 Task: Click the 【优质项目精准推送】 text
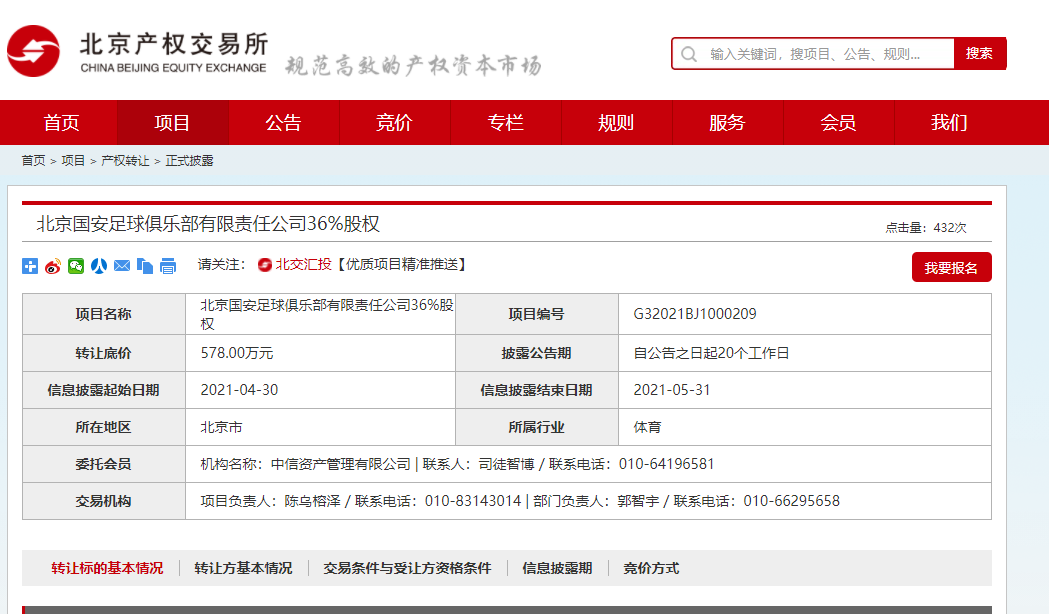click(x=401, y=264)
